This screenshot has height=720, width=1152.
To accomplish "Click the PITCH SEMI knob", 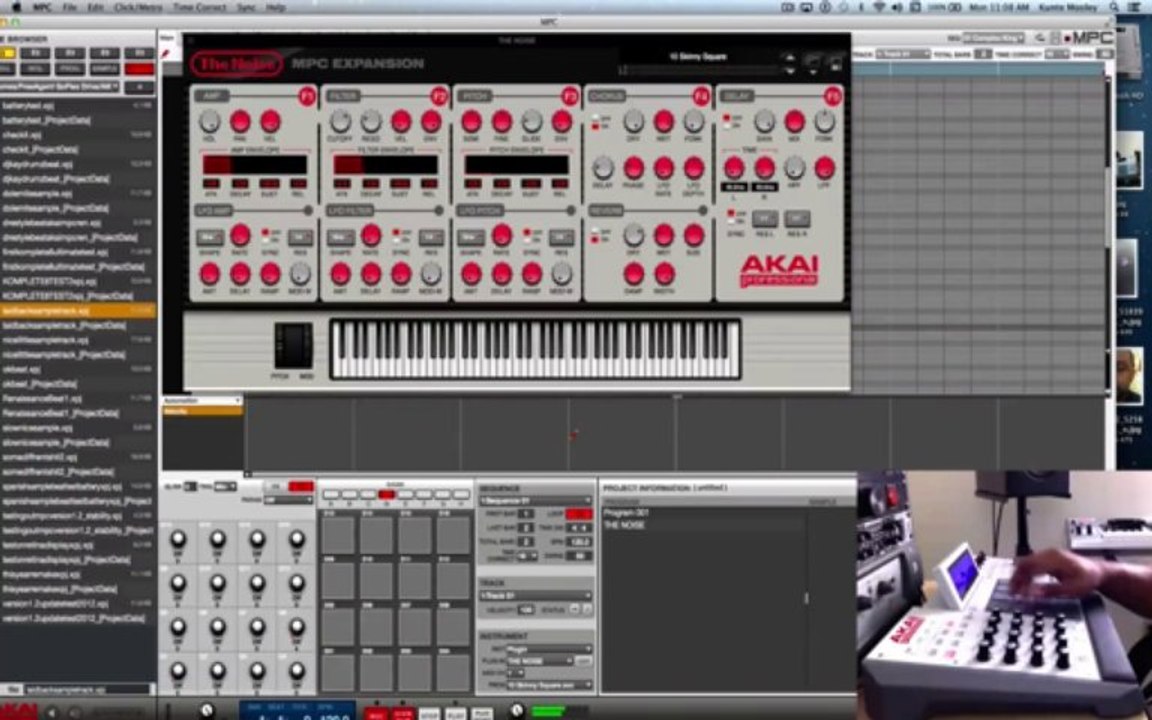I will [472, 121].
